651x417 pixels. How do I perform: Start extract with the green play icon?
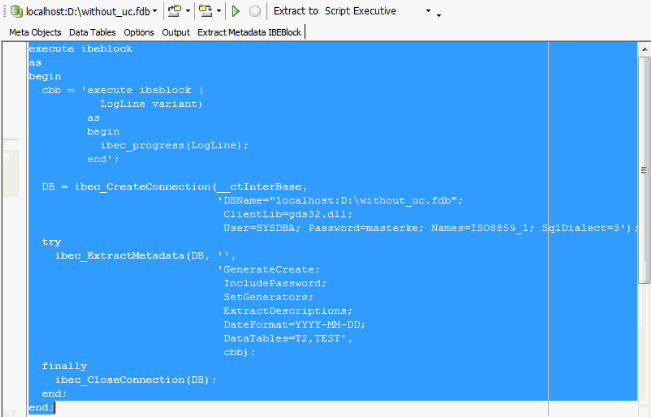pyautogui.click(x=236, y=11)
